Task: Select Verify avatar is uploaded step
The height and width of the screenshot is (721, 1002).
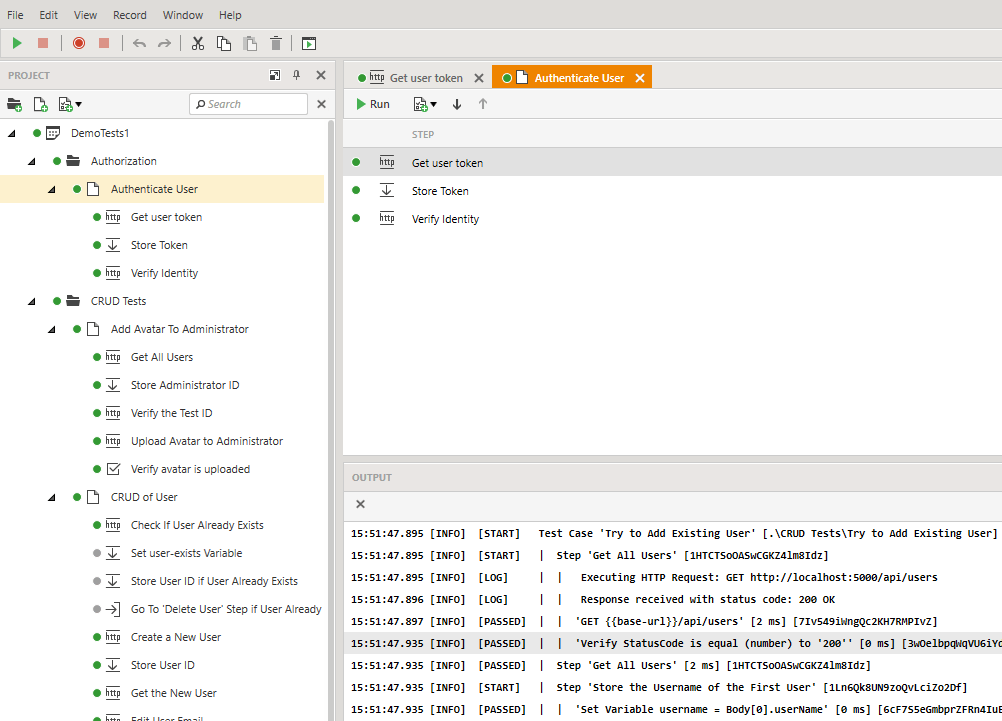Action: click(x=190, y=469)
